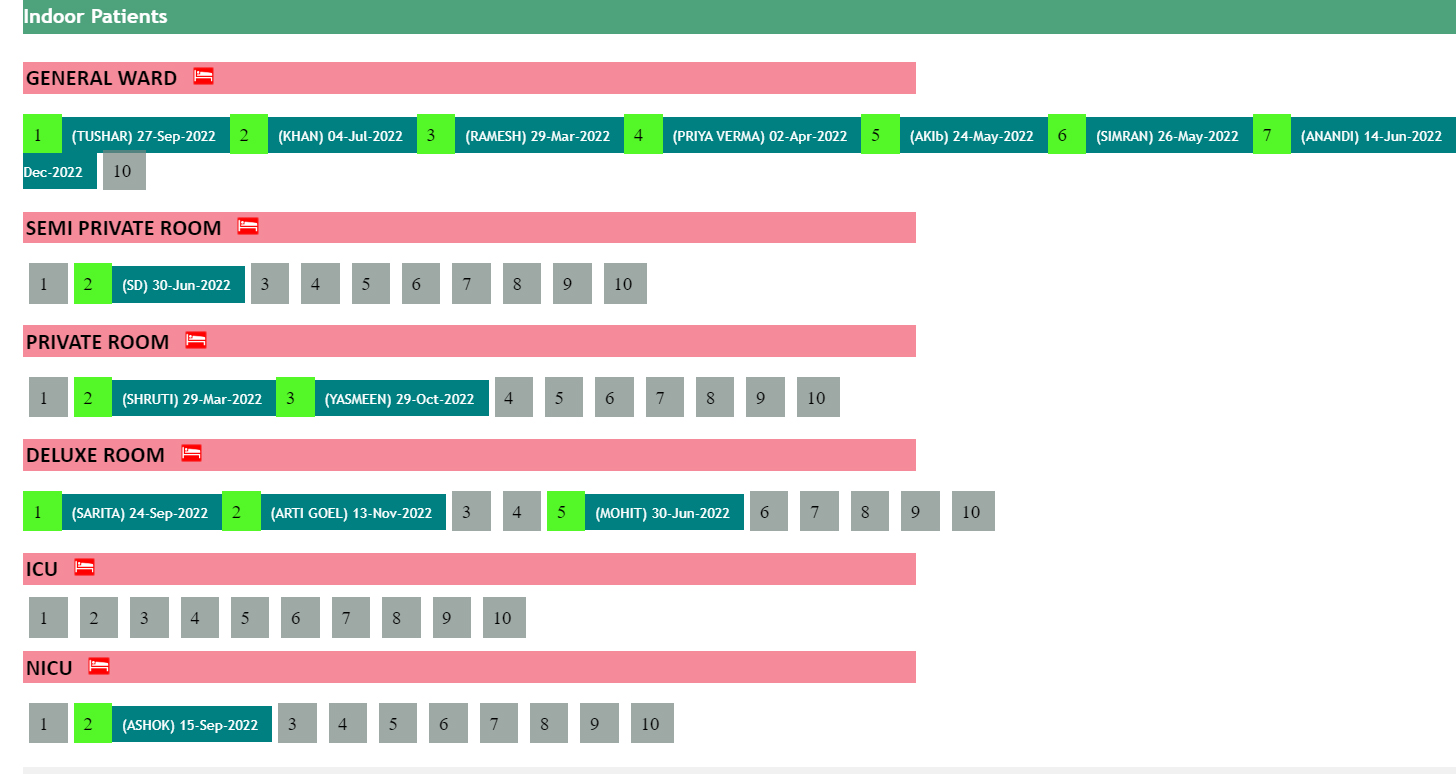Select empty bed 1 in Private Room
This screenshot has height=774, width=1456.
(48, 397)
